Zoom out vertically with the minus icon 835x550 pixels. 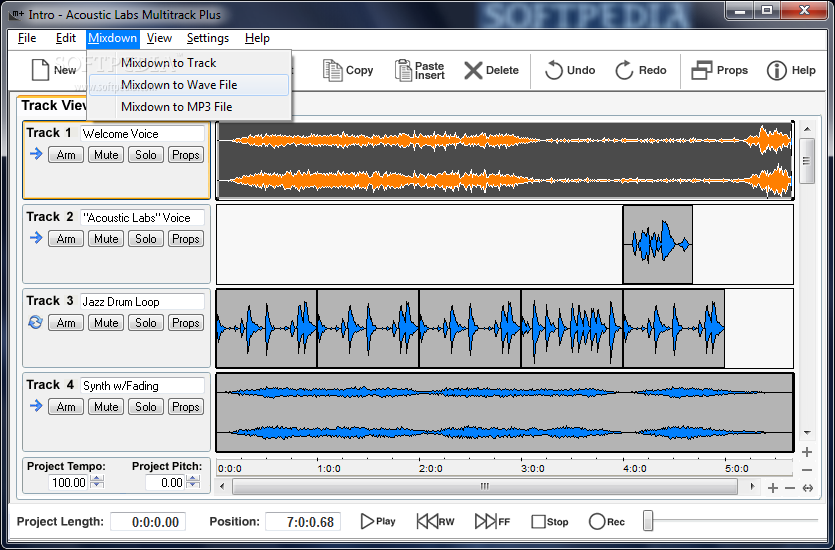pos(807,470)
